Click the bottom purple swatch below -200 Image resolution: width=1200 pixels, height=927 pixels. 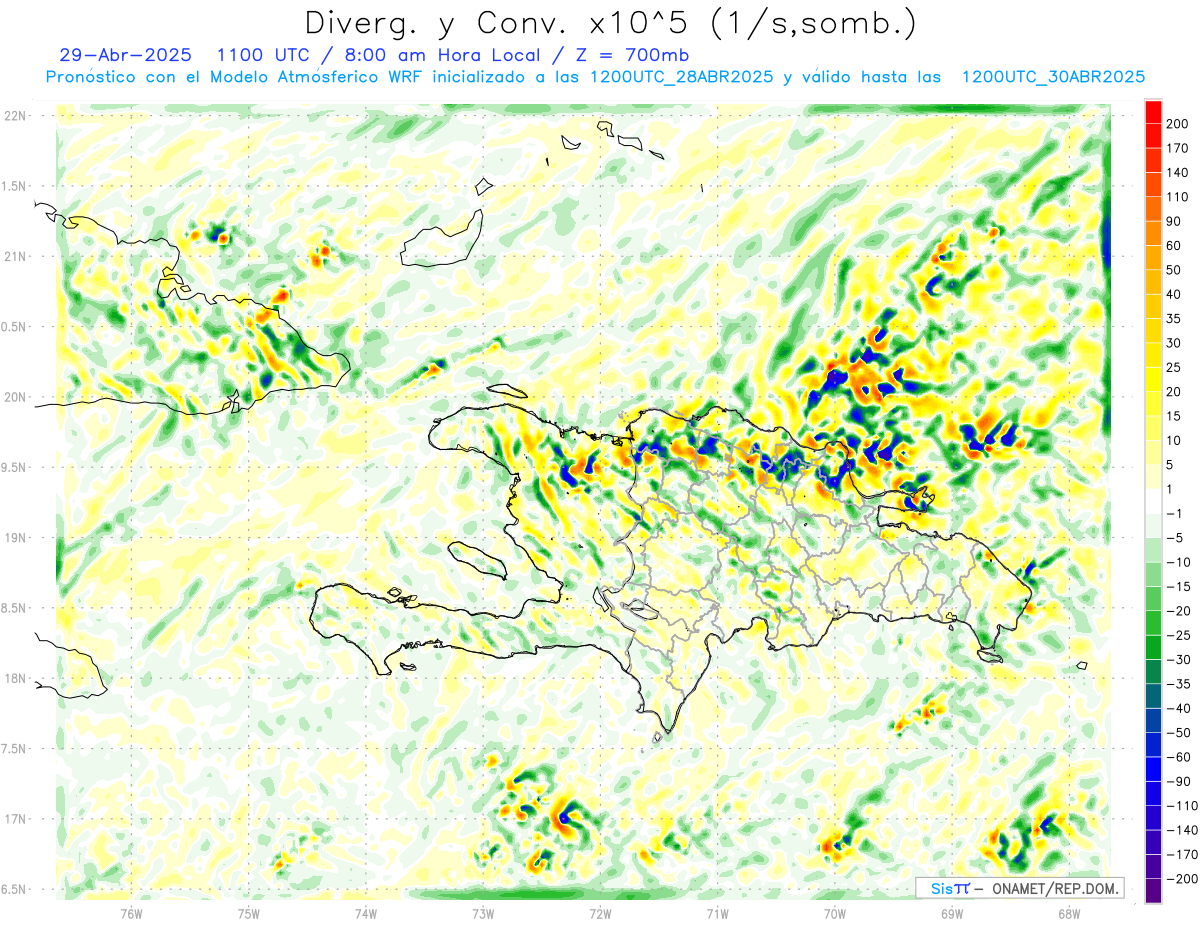[1153, 890]
